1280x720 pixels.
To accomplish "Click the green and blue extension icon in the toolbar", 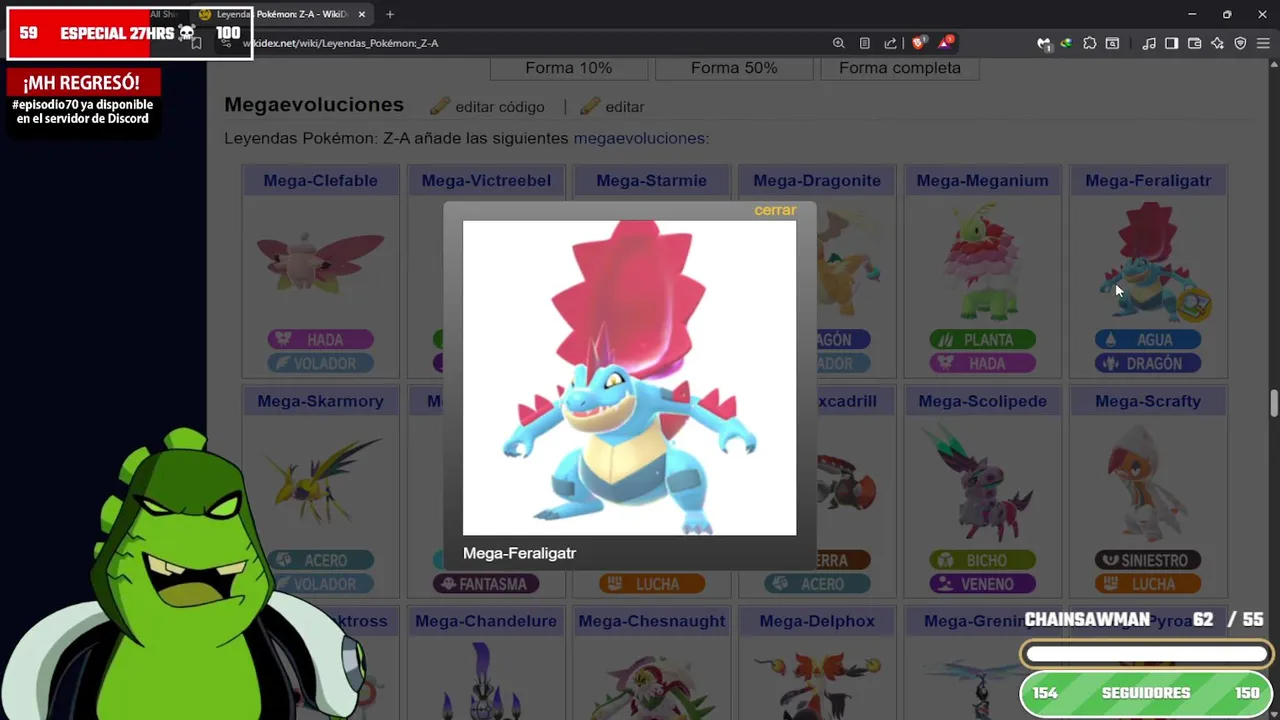I will [1067, 43].
